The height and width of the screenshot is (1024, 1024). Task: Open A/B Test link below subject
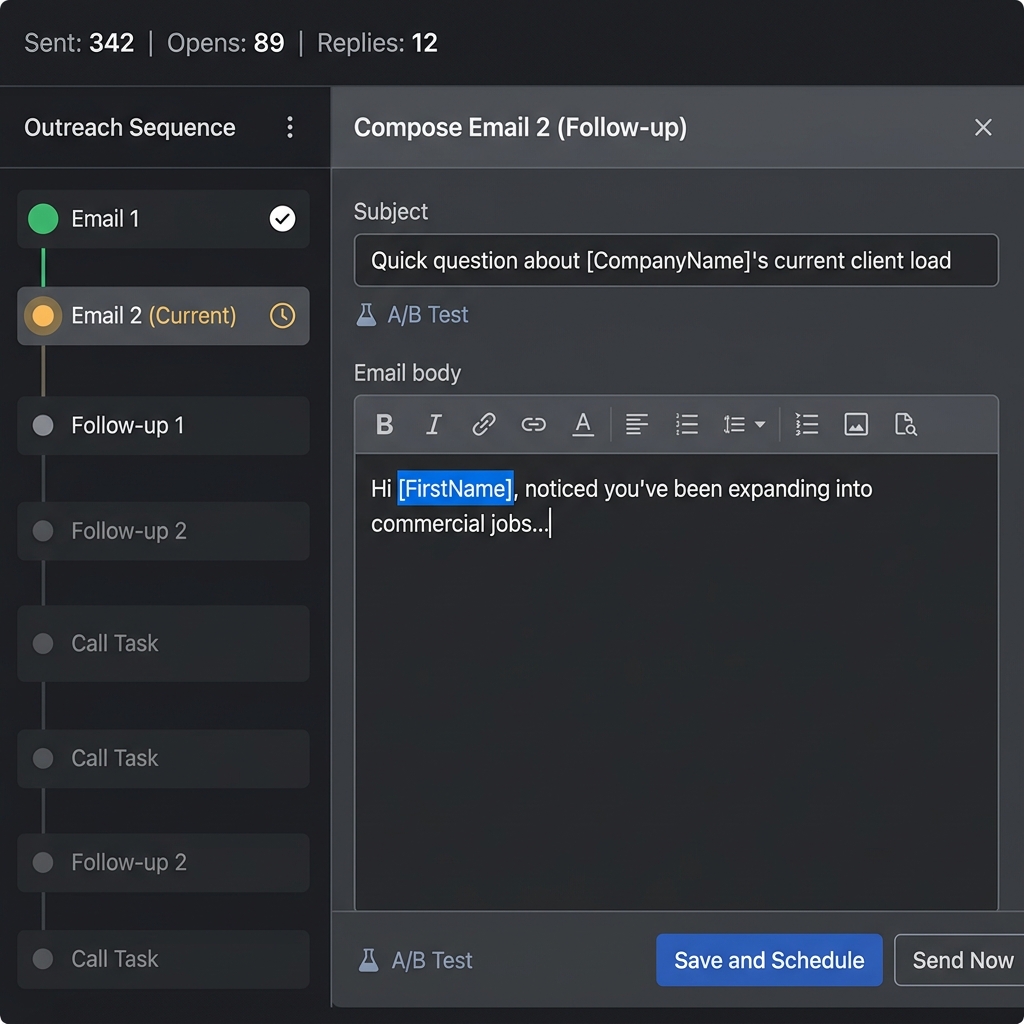[x=412, y=315]
